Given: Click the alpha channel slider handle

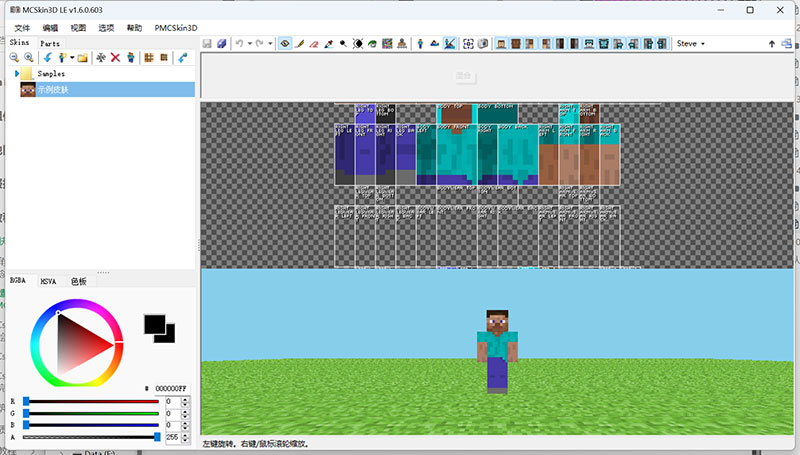Looking at the screenshot, I should click(157, 437).
